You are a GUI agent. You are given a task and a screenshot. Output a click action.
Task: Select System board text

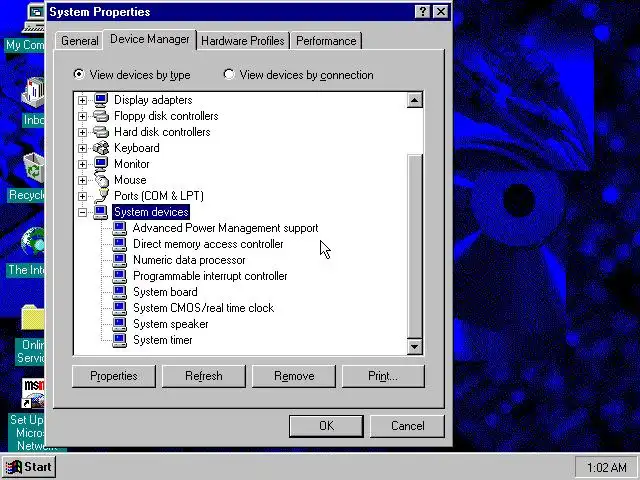pyautogui.click(x=165, y=292)
